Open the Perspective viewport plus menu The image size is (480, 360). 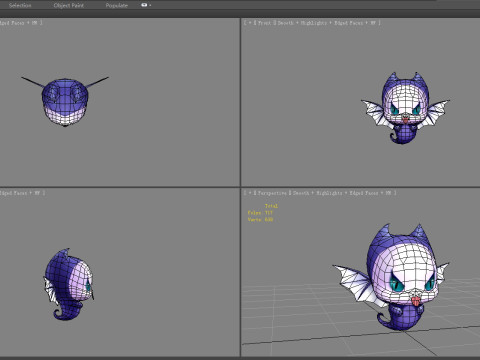250,193
